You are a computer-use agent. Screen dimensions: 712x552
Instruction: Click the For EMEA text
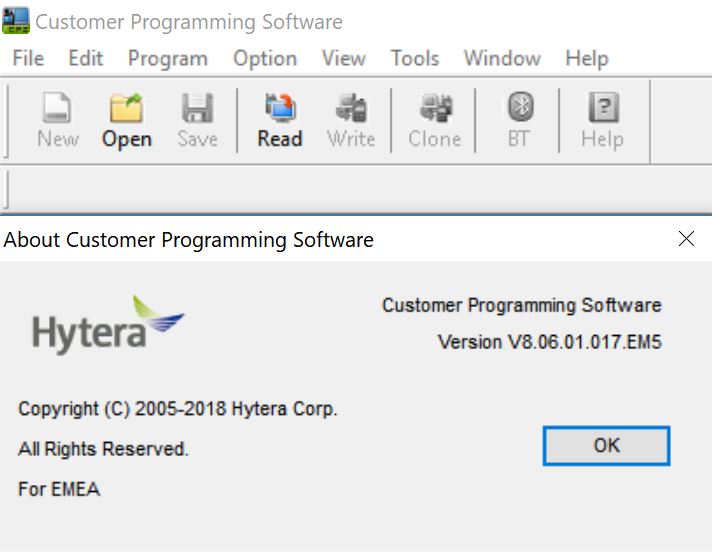(x=59, y=489)
